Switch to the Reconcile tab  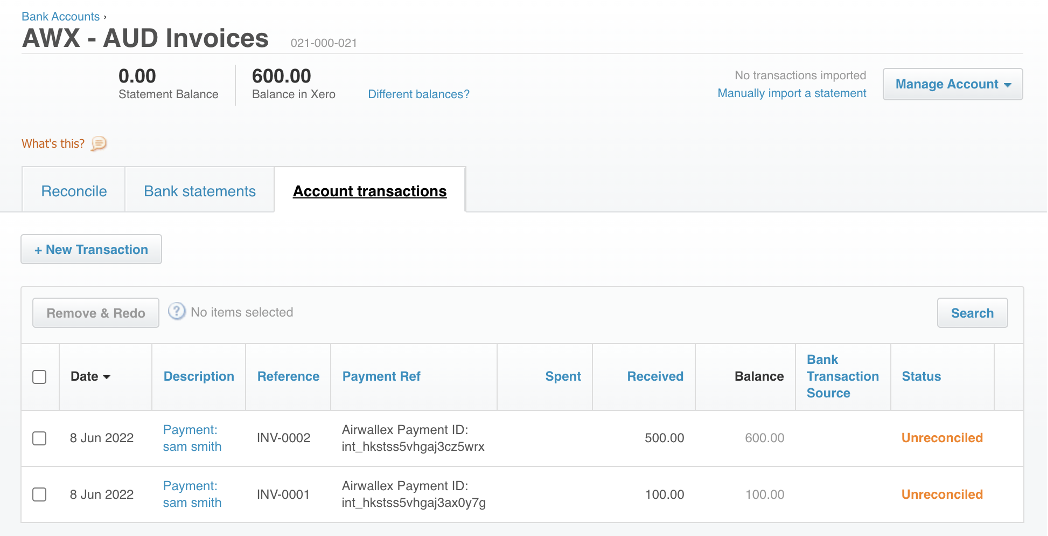pyautogui.click(x=74, y=191)
